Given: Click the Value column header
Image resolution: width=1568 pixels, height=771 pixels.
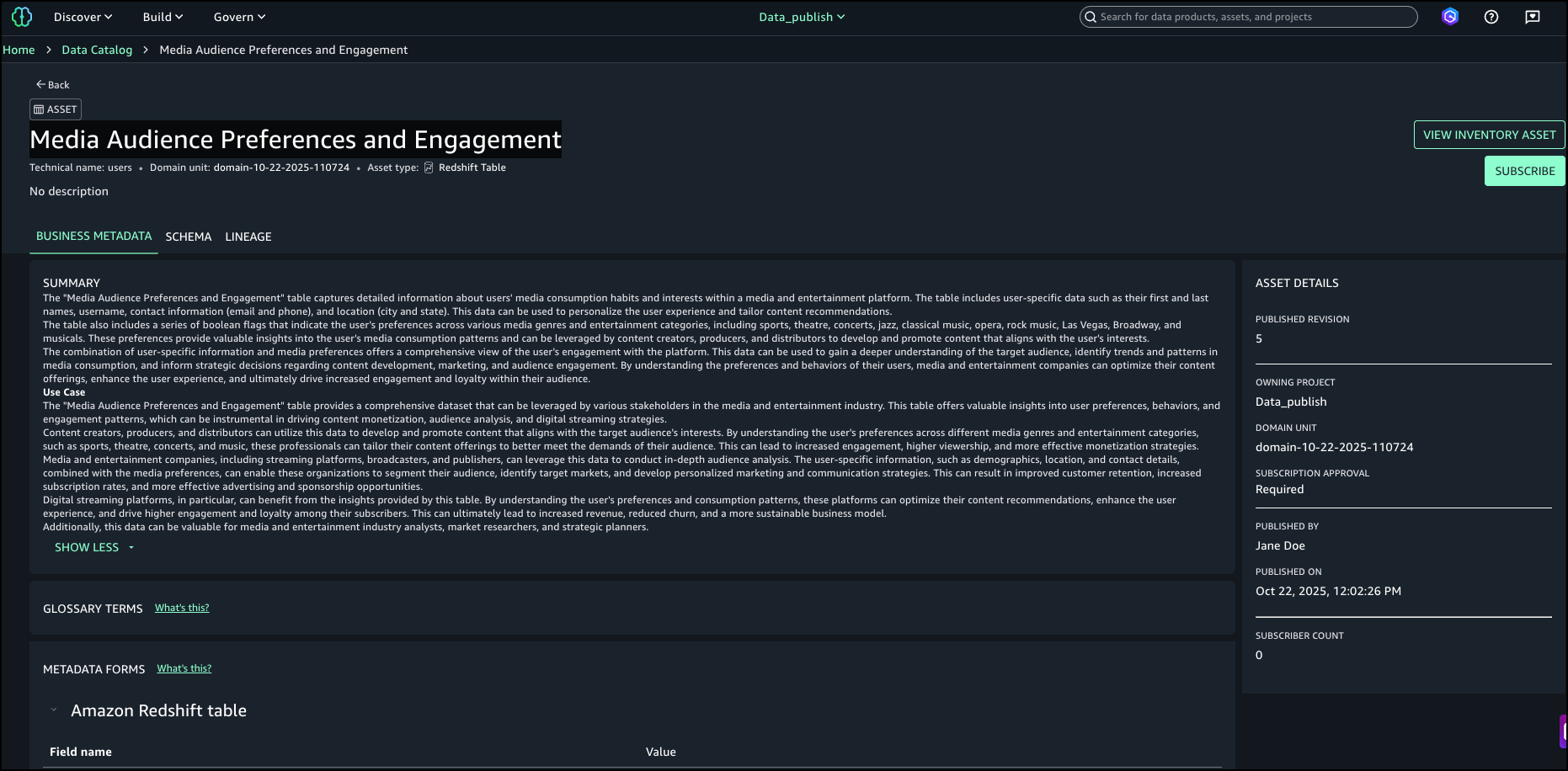Looking at the screenshot, I should click(x=661, y=752).
